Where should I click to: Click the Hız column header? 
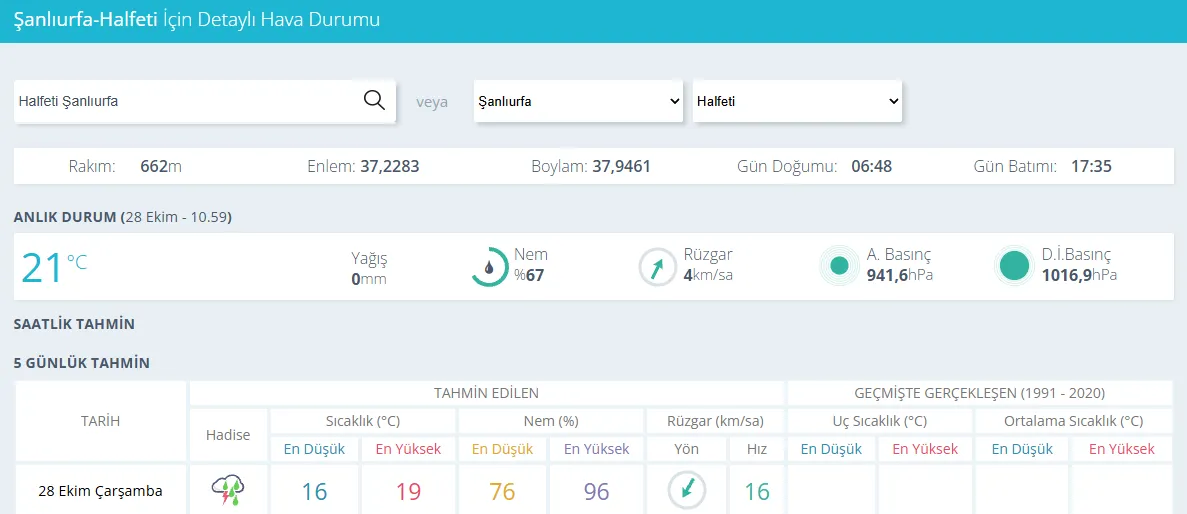[757, 449]
